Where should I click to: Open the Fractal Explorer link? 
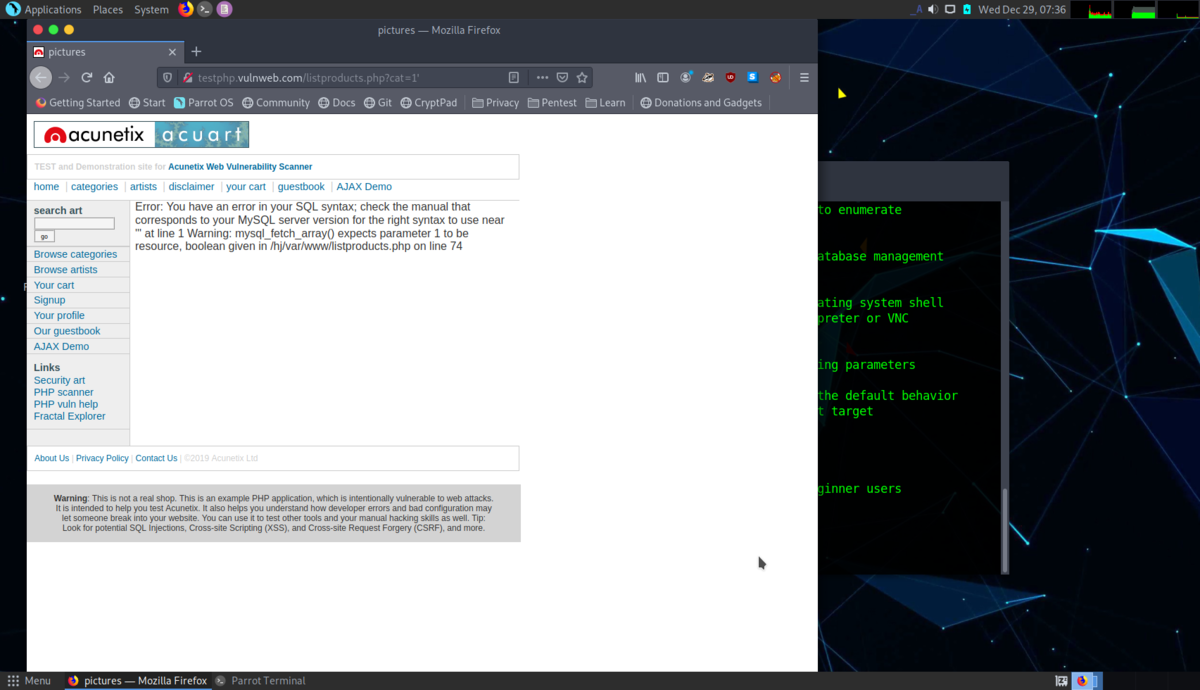click(69, 416)
